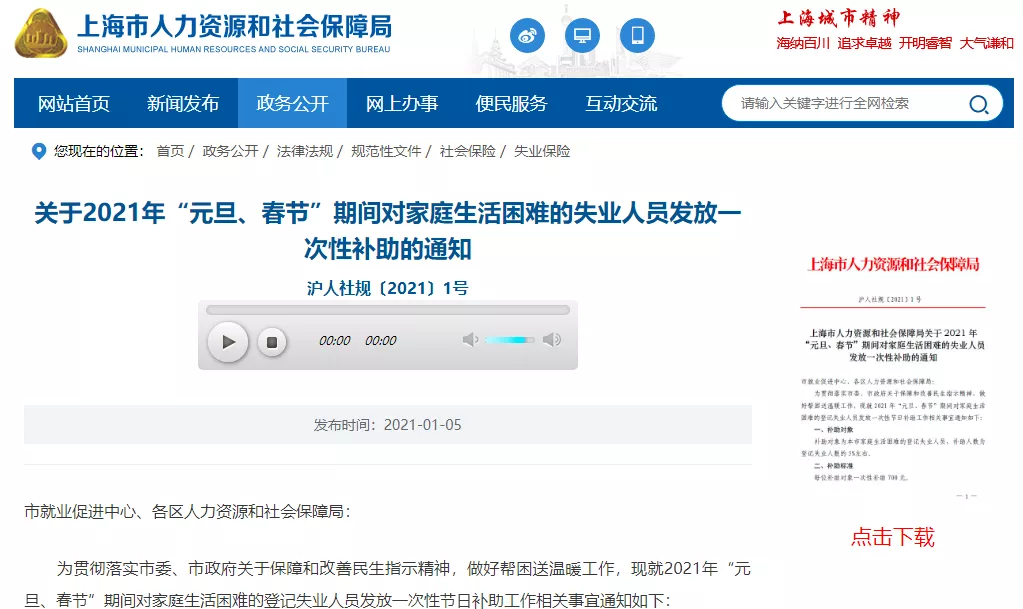
Task: Click the site title 上海市人力资源和社会保障局
Action: coord(235,27)
